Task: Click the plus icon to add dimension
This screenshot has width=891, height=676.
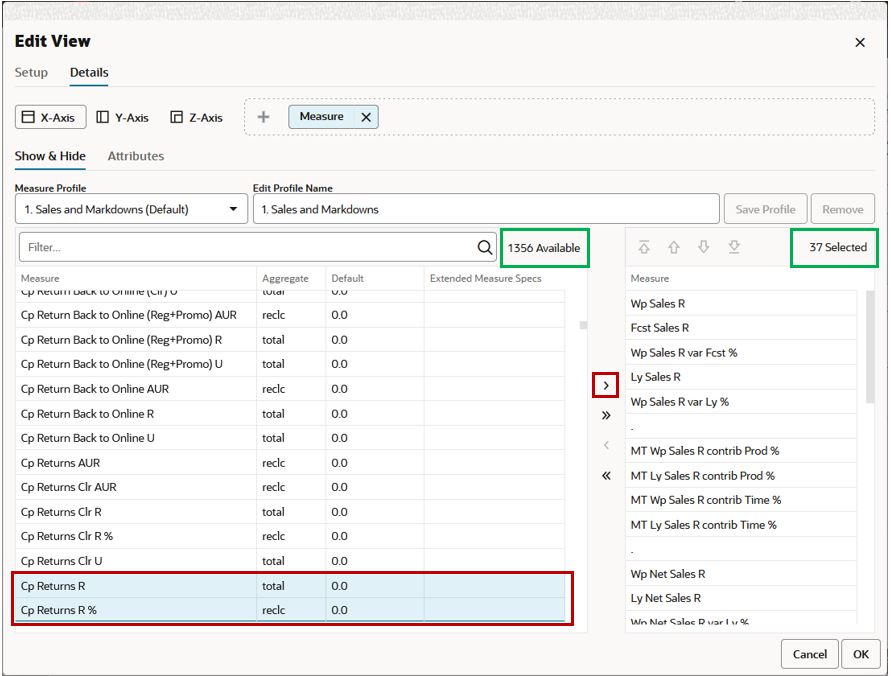Action: (x=263, y=117)
